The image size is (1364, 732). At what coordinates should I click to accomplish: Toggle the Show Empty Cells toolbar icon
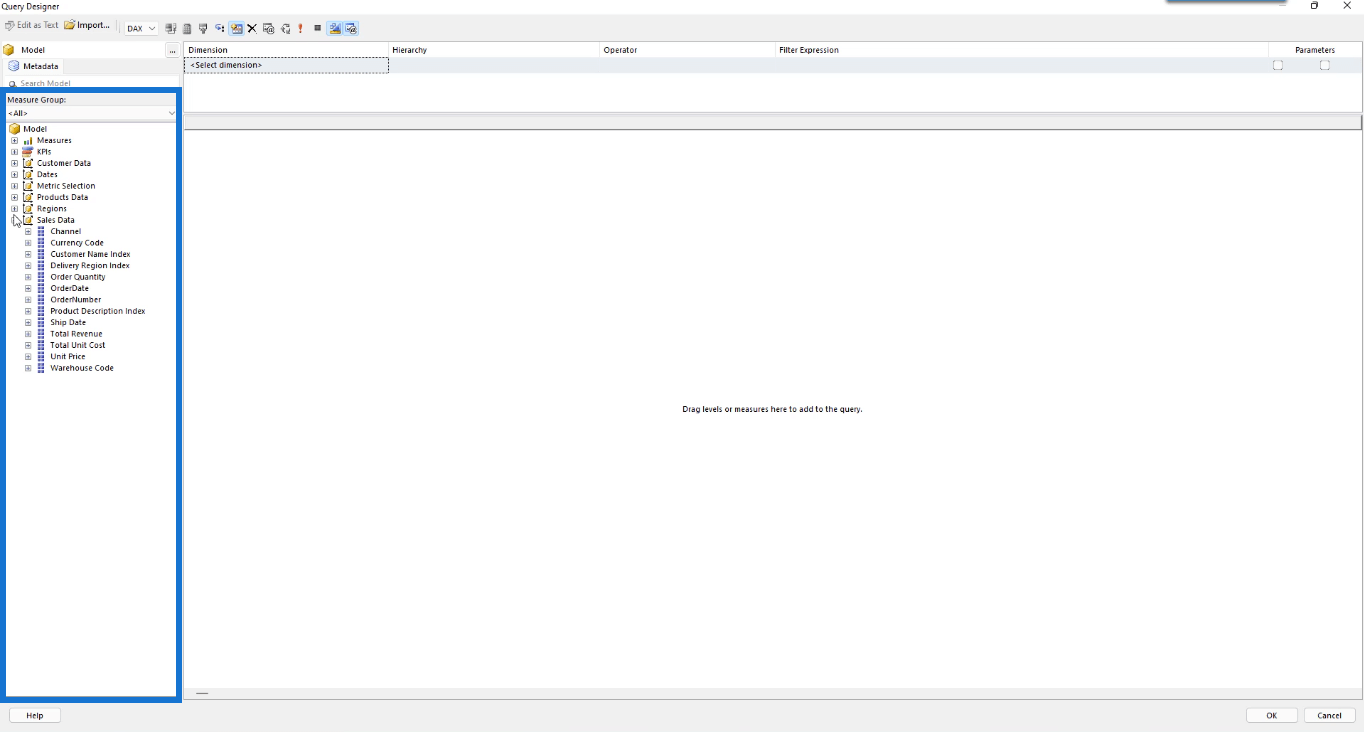tap(203, 28)
